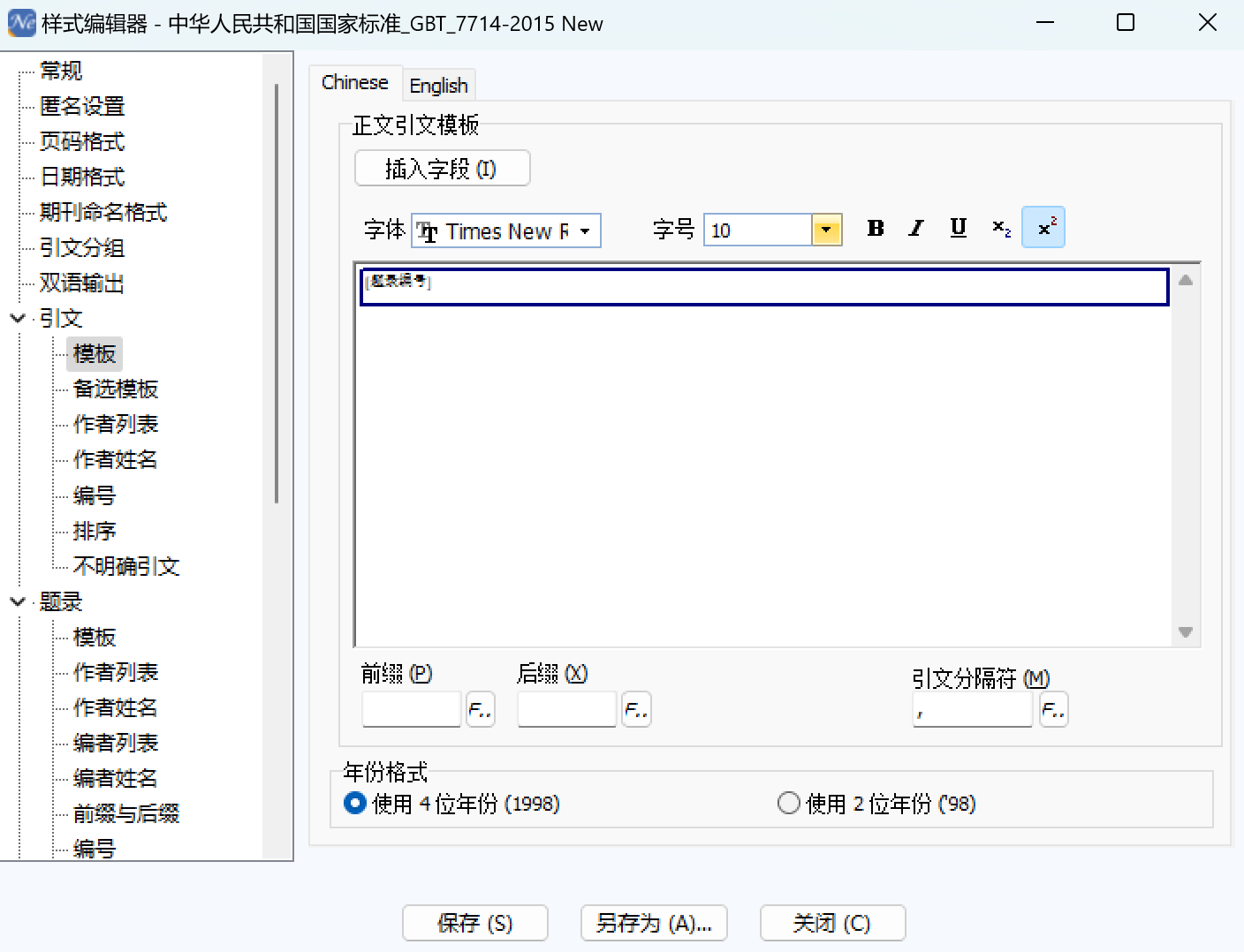The width and height of the screenshot is (1244, 952).
Task: Toggle underline formatting button
Action: (x=958, y=229)
